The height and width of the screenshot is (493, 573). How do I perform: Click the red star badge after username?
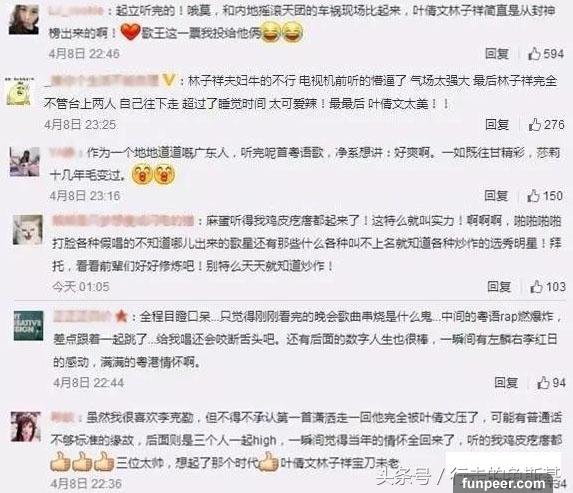click(121, 316)
